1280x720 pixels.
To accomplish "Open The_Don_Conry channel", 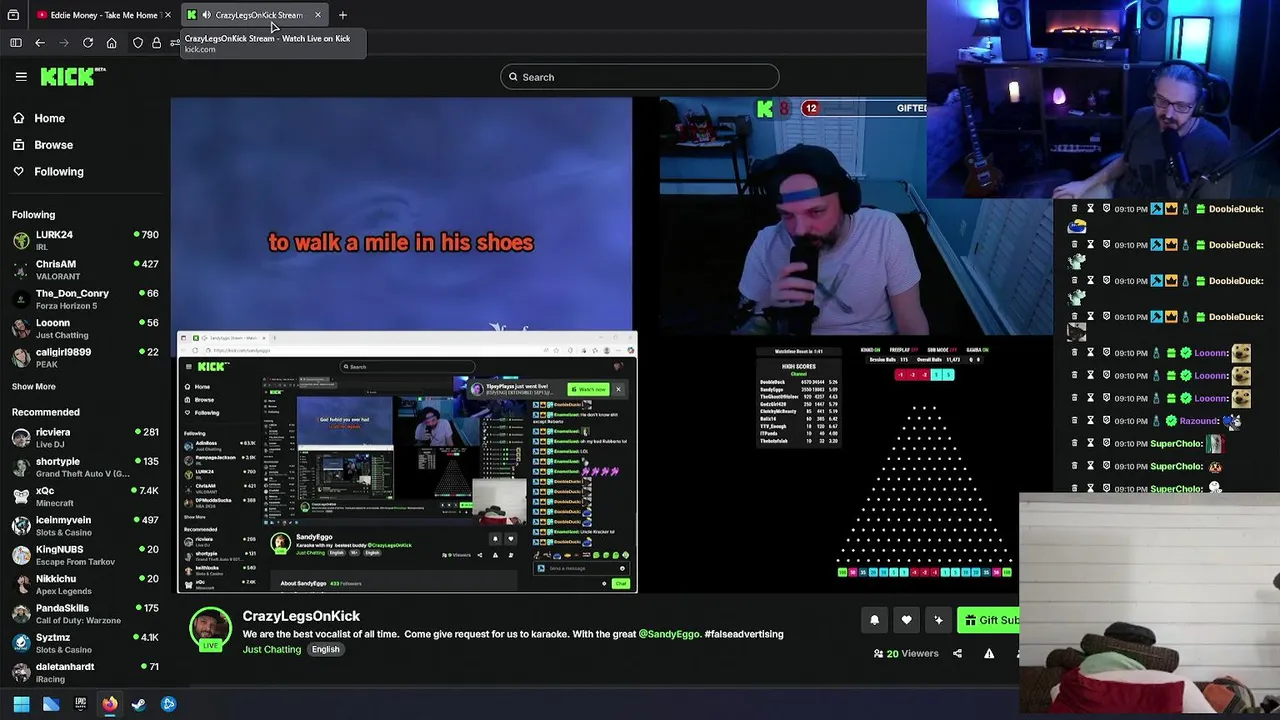I will coord(85,298).
